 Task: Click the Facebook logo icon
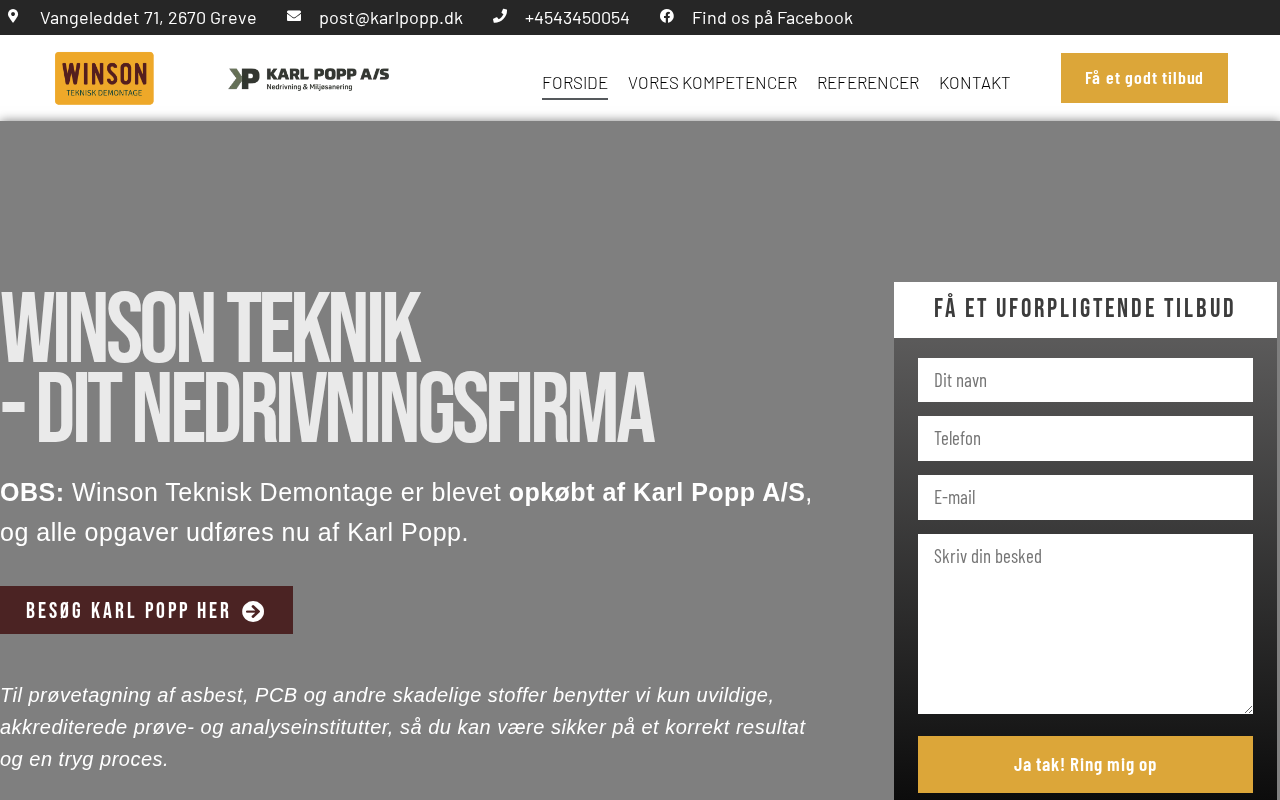(667, 16)
